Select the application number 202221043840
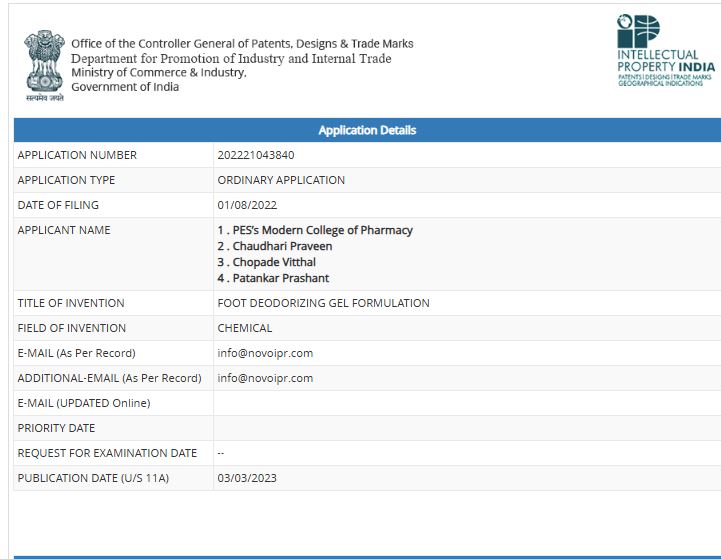Viewport: 721px width, 559px height. (x=256, y=155)
